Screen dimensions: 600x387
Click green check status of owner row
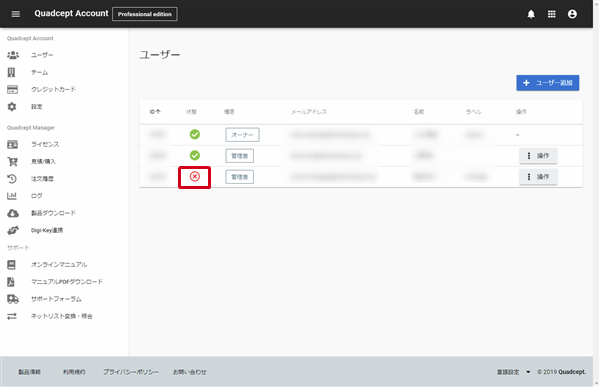[195, 134]
